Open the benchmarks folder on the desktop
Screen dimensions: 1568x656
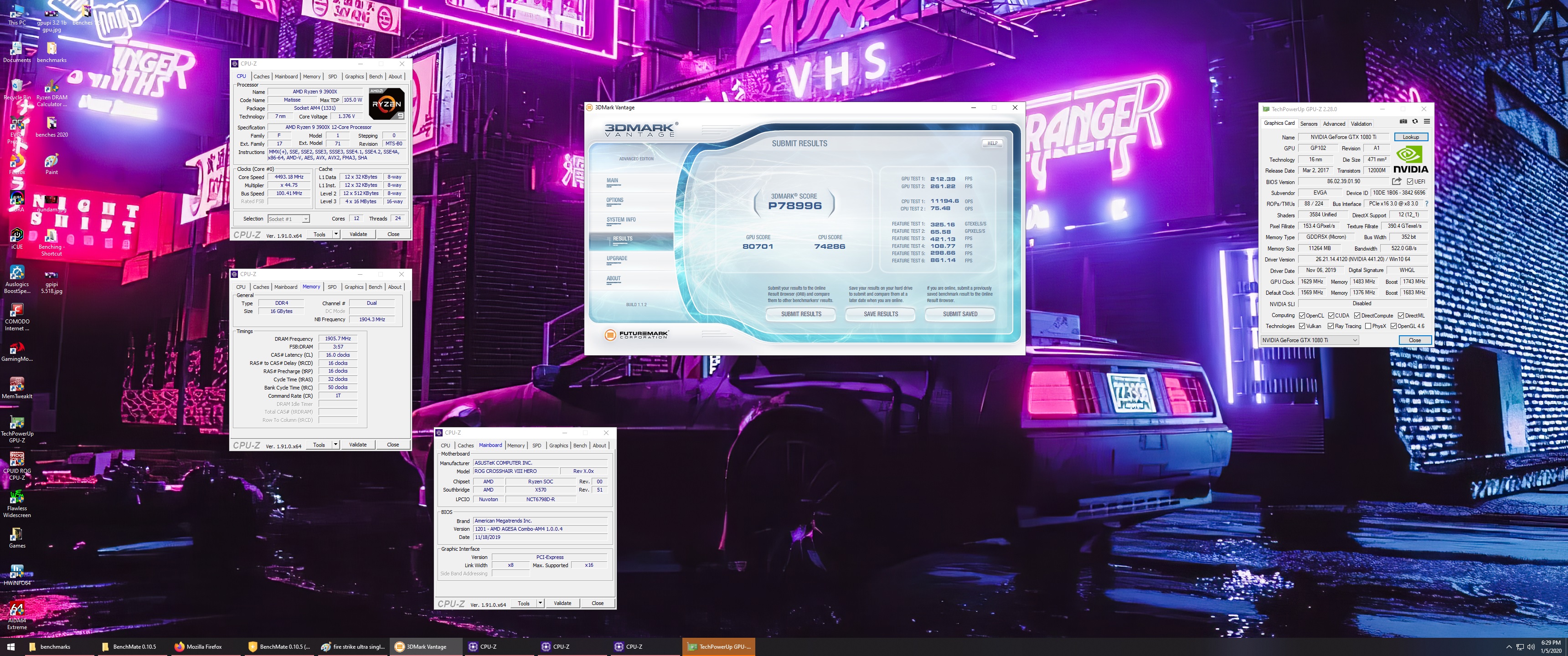coord(52,52)
